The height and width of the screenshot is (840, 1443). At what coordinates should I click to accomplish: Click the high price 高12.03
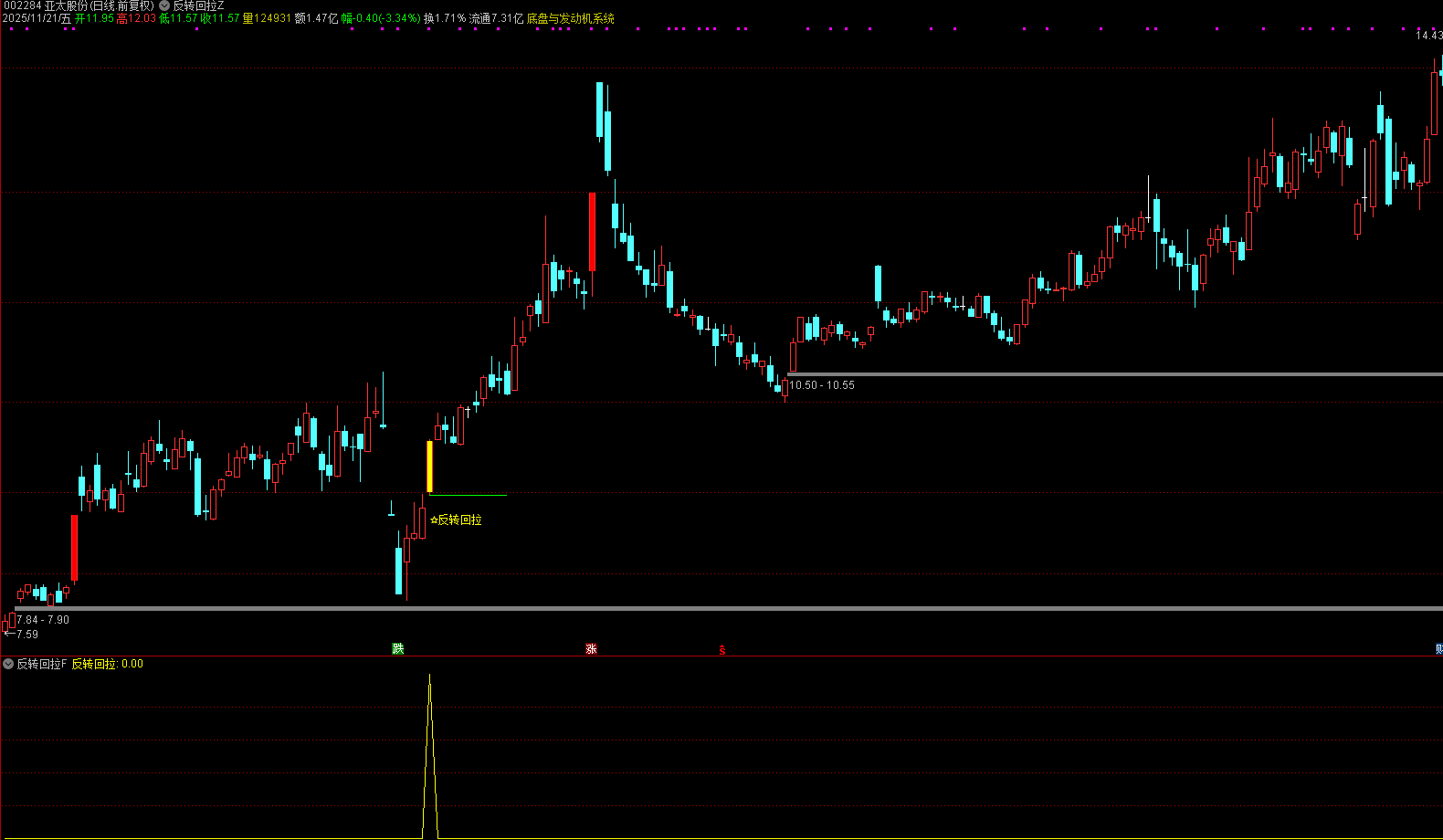pyautogui.click(x=136, y=18)
